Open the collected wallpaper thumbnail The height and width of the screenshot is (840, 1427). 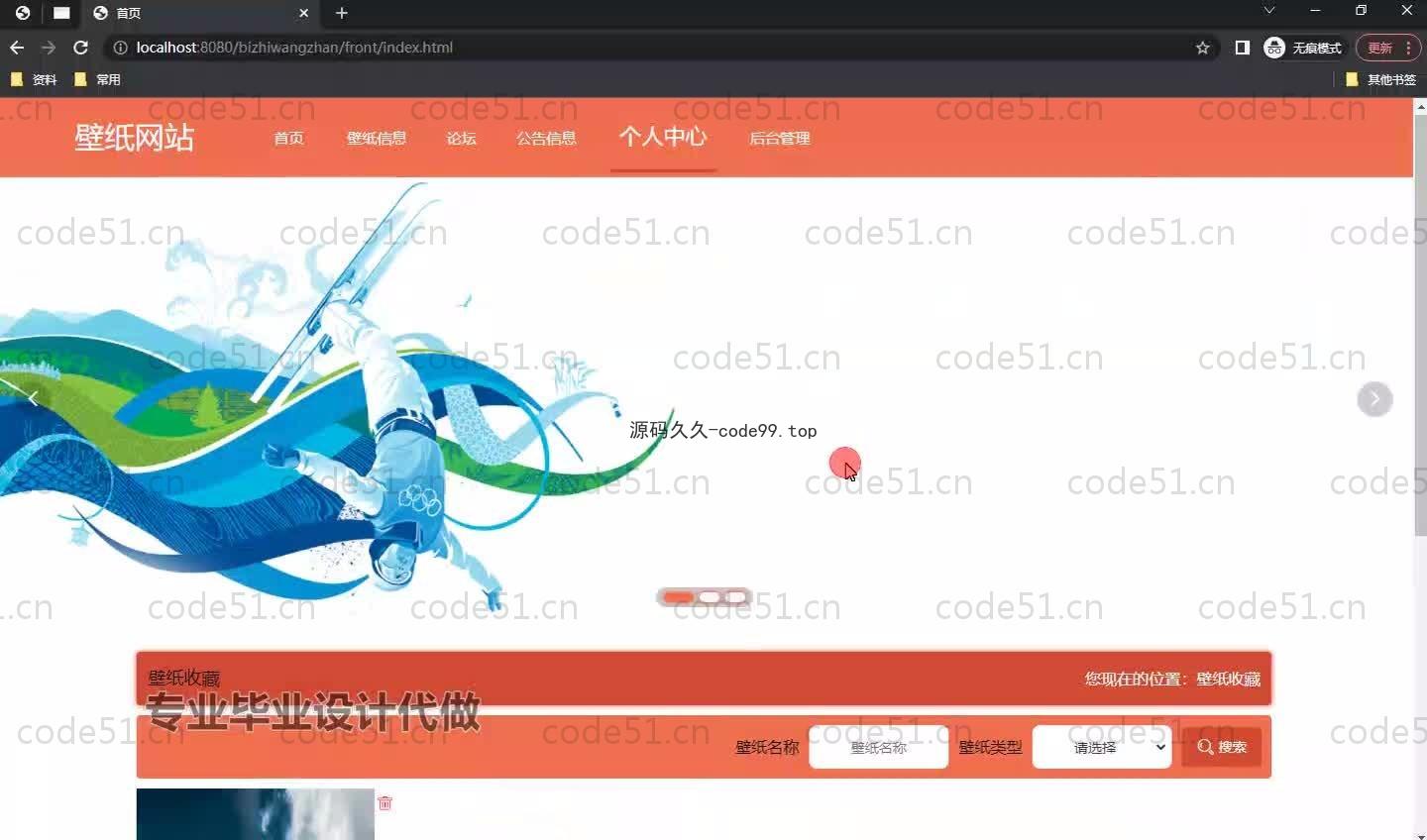click(x=256, y=814)
